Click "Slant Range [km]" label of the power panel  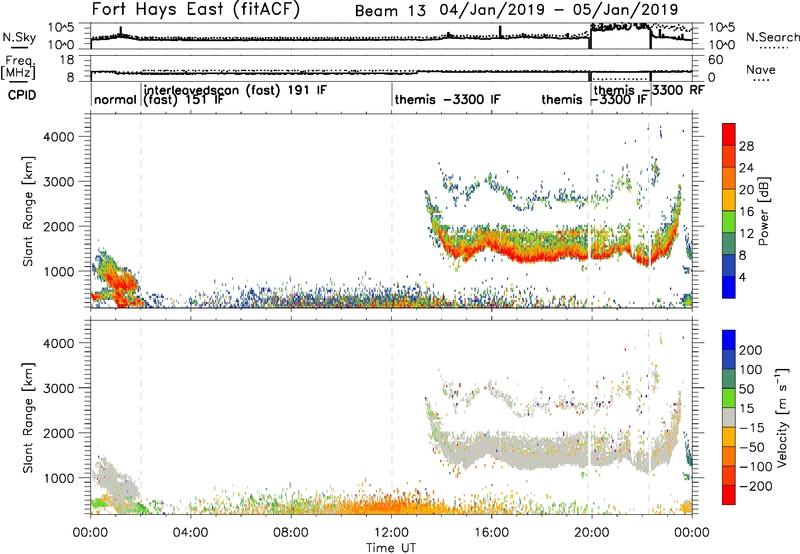click(x=28, y=211)
